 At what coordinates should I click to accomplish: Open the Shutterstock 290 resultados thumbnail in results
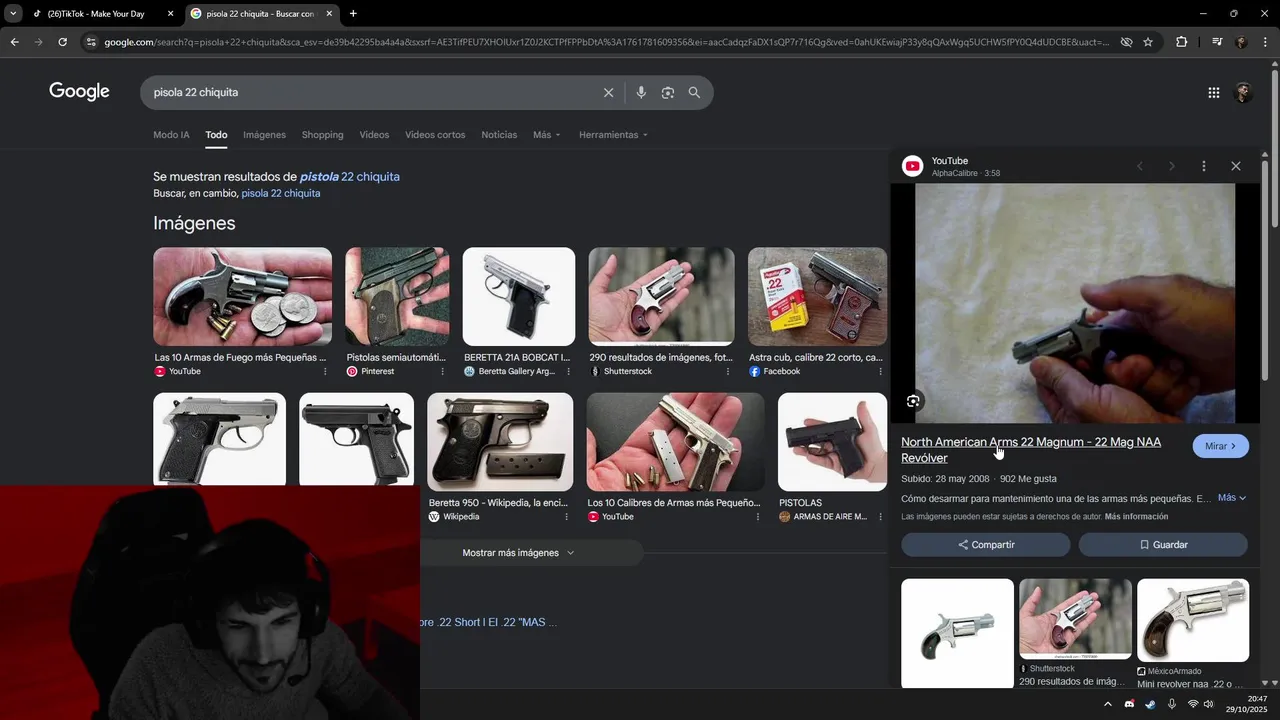[x=661, y=297]
